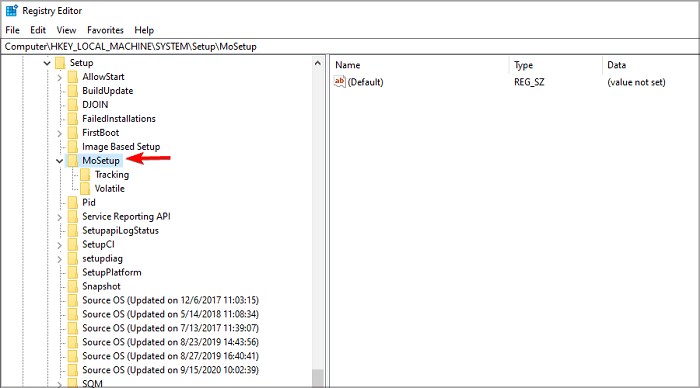
Task: Select the Image Based Setup key label
Action: click(121, 146)
